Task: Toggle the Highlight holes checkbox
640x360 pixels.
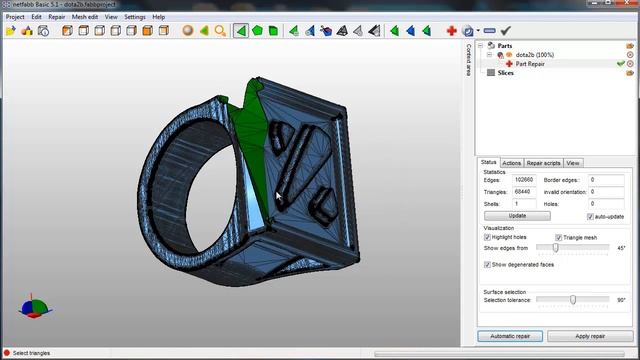Action: point(487,237)
